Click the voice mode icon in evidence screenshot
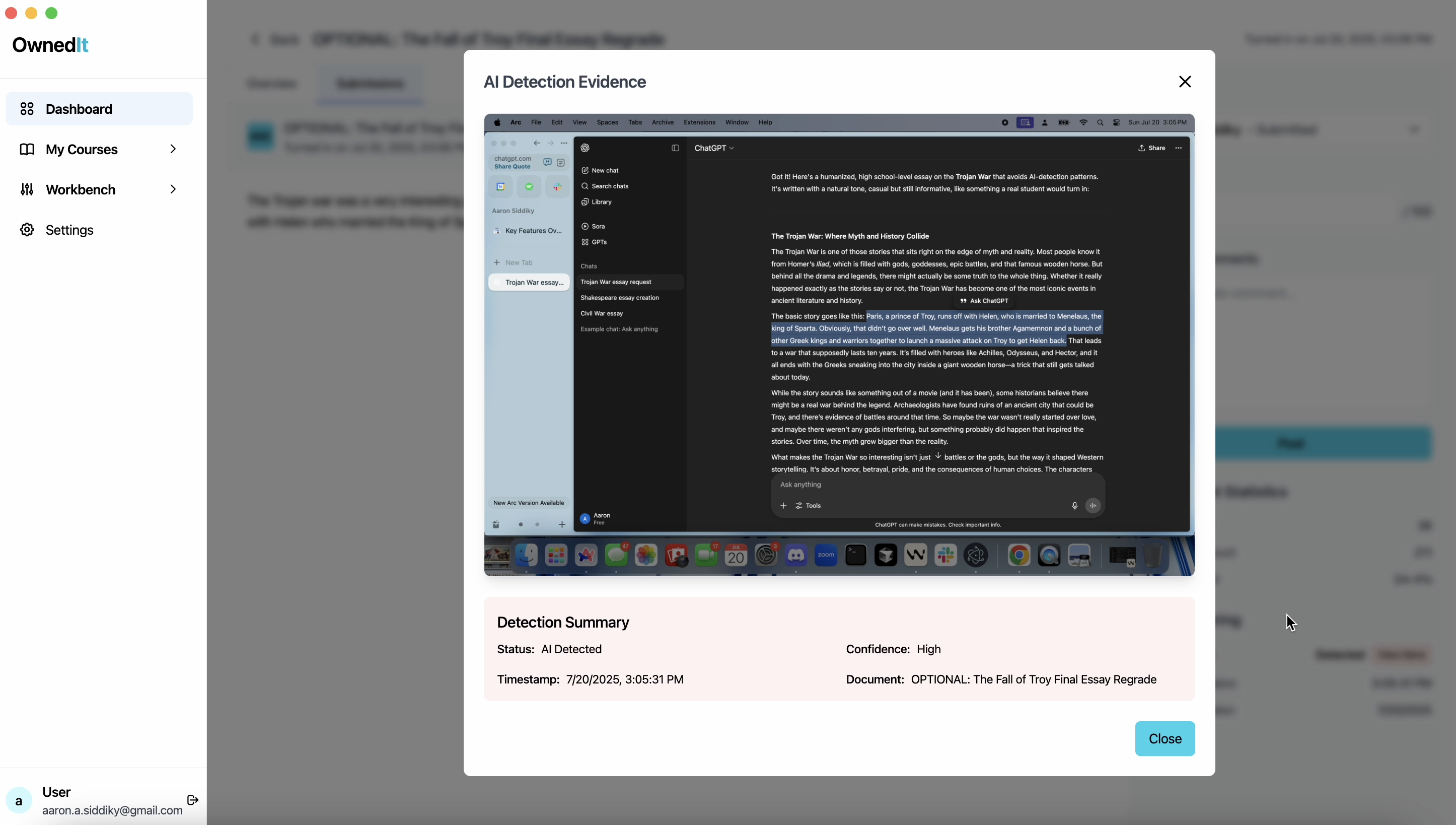1456x825 pixels. click(x=1093, y=506)
